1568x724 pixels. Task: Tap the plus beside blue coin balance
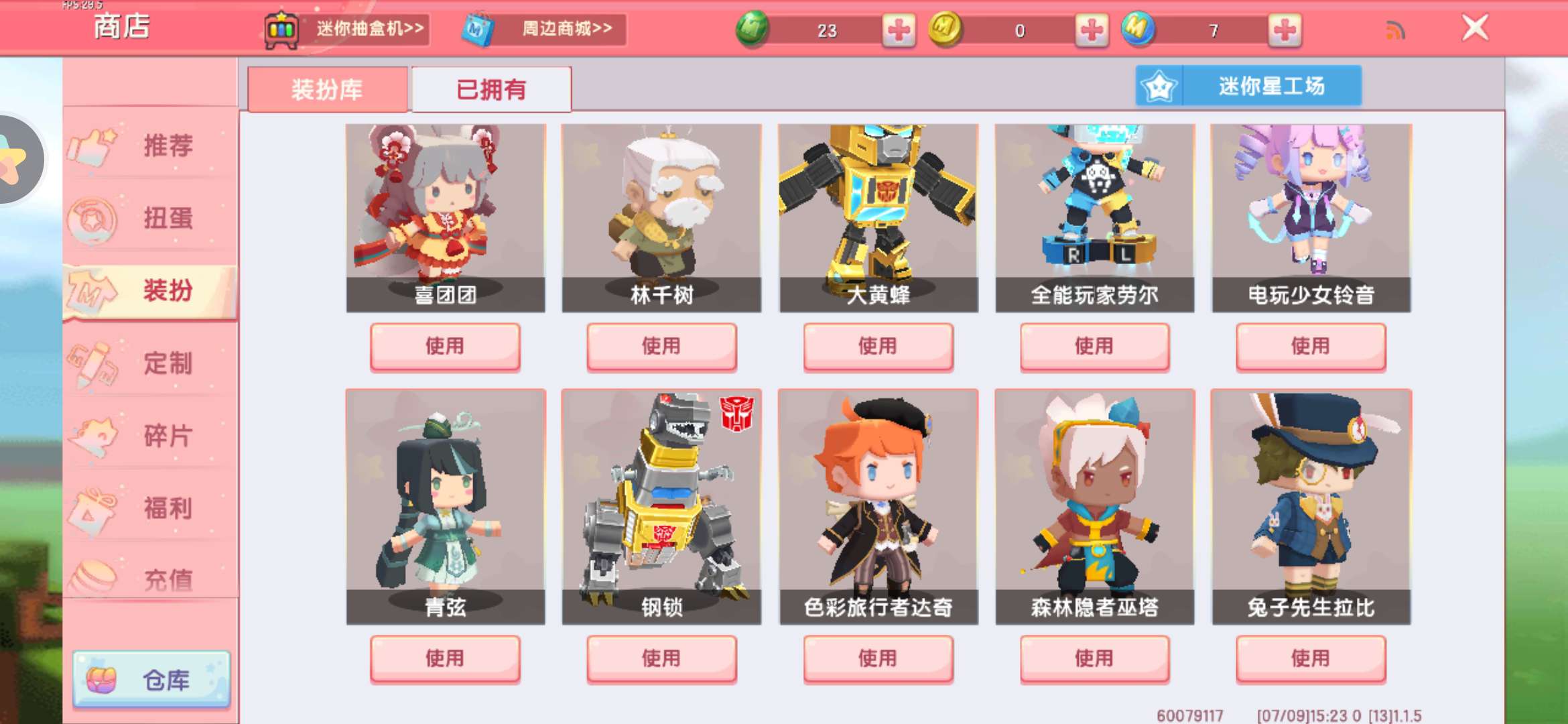pos(1285,30)
